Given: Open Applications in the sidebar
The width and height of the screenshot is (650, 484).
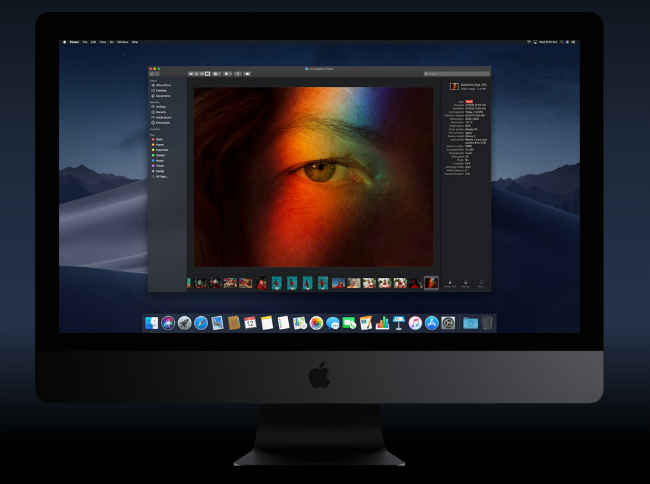Looking at the screenshot, I should (x=162, y=118).
